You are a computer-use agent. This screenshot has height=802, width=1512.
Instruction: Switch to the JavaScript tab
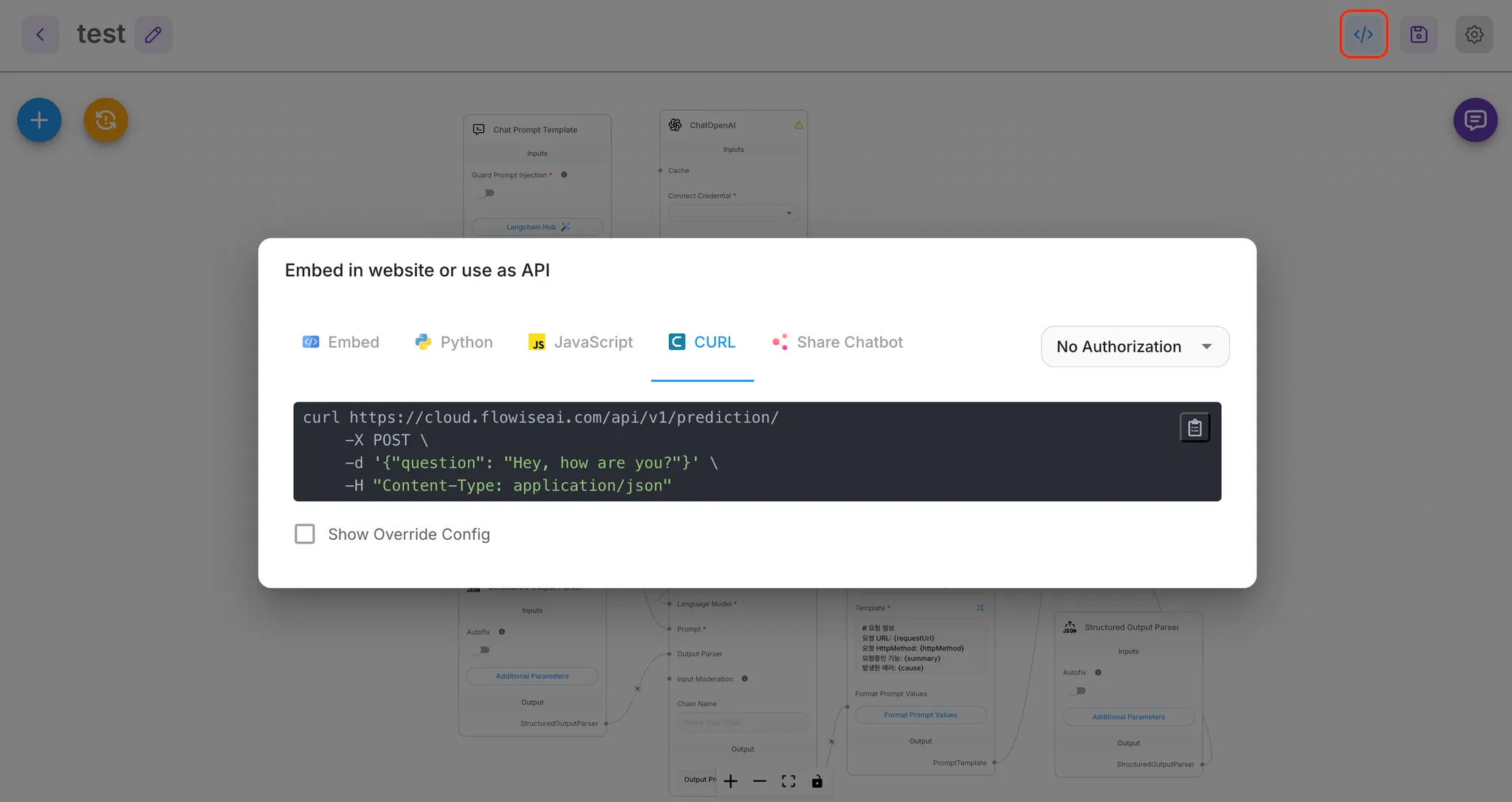coord(580,342)
